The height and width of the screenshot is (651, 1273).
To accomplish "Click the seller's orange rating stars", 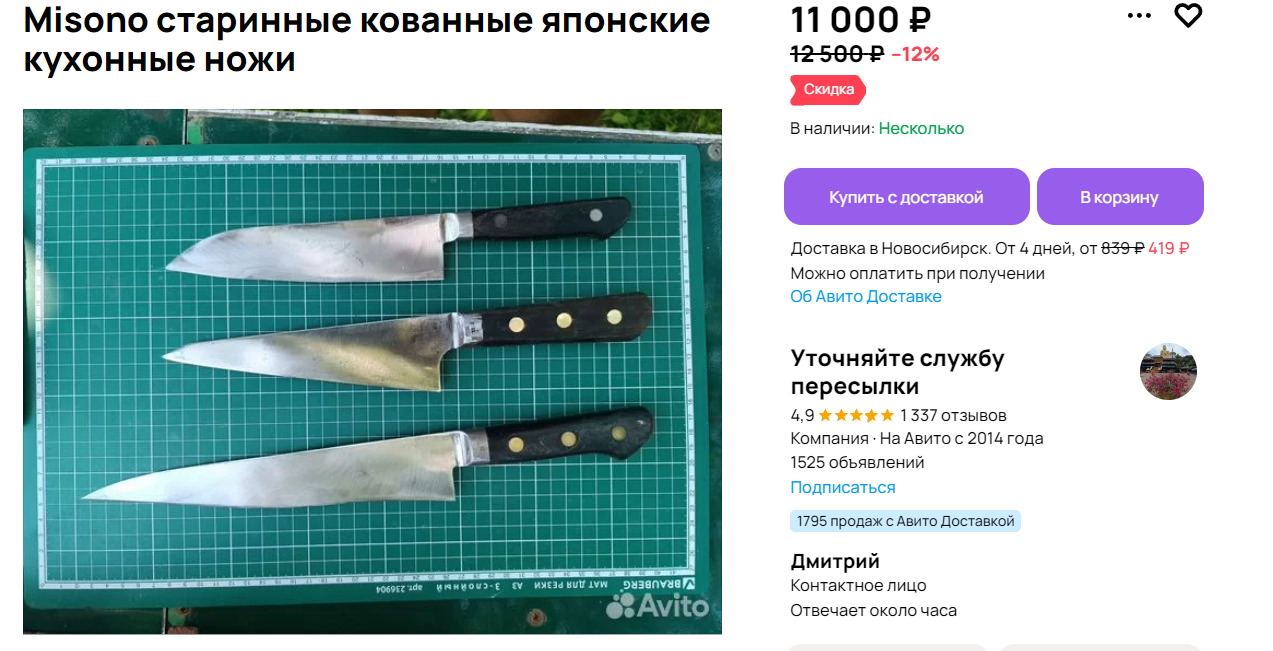I will click(856, 415).
